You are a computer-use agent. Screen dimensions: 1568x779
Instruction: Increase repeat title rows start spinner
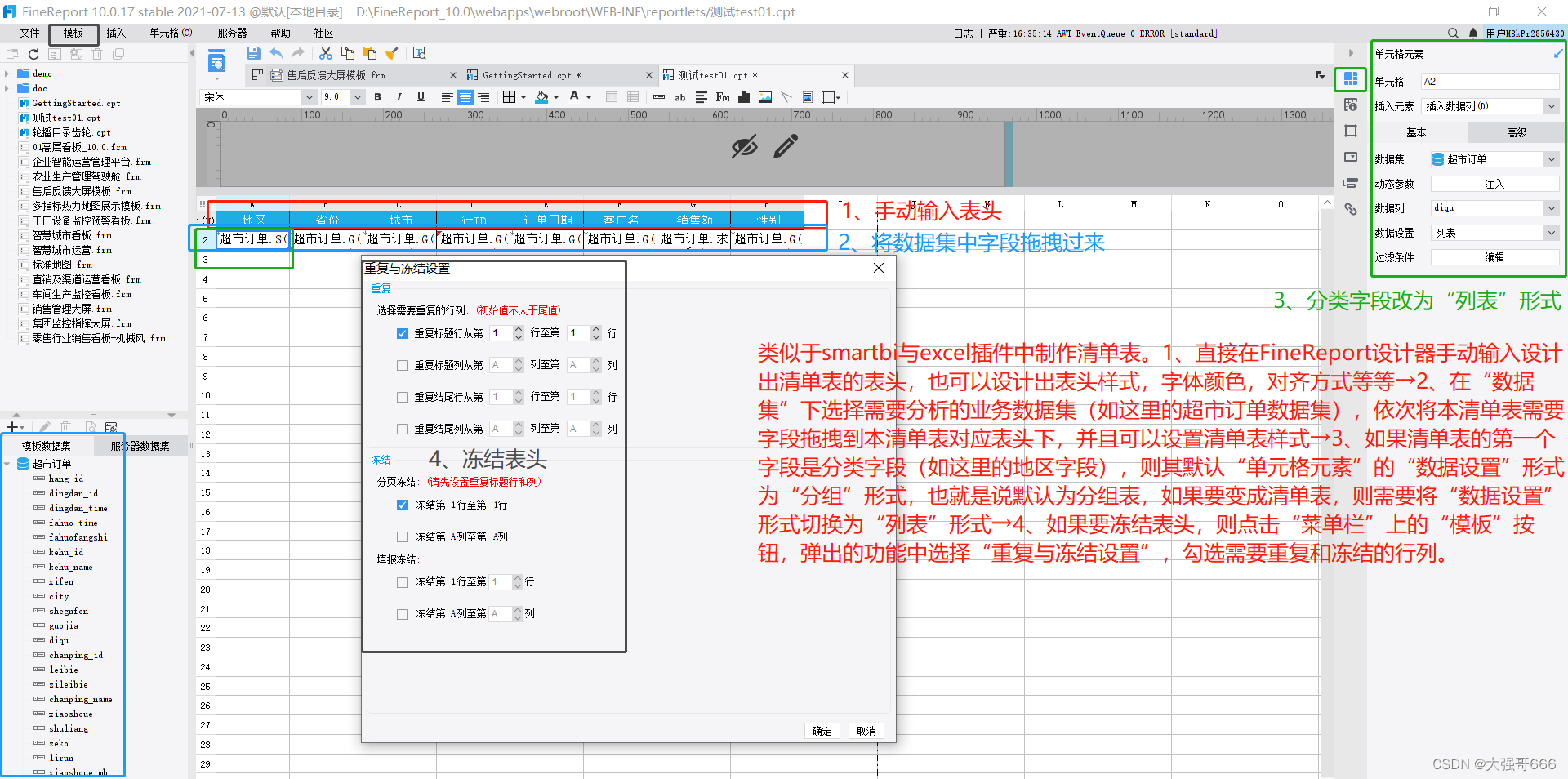(x=519, y=329)
